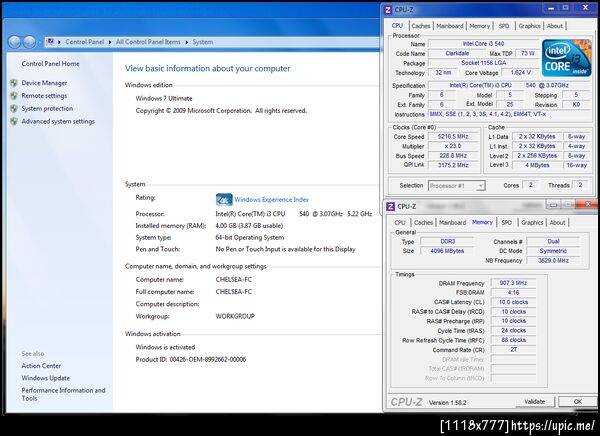Image resolution: width=600 pixels, height=436 pixels.
Task: Click the Product ID 00426-OEM-8992662-00006 text
Action: tap(191, 359)
